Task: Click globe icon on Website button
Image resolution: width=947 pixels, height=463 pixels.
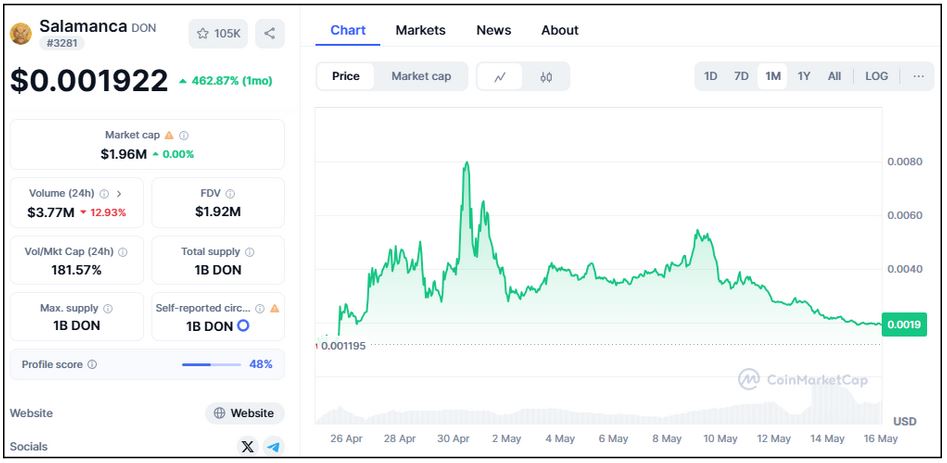Action: coord(219,414)
